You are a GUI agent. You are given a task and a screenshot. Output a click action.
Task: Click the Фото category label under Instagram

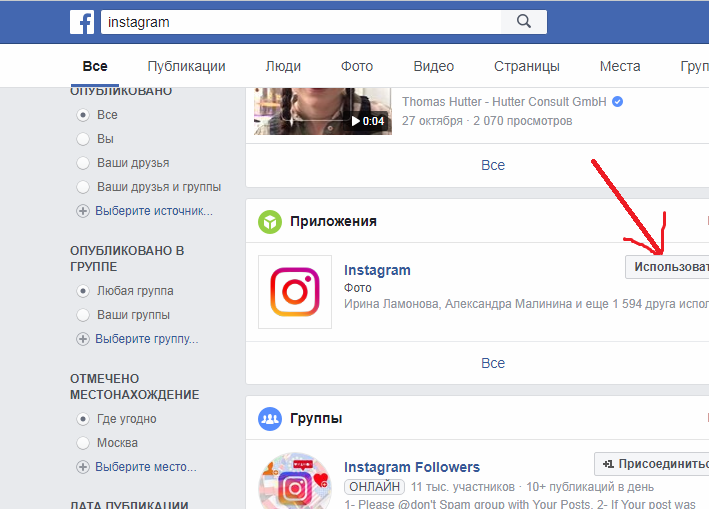(358, 288)
